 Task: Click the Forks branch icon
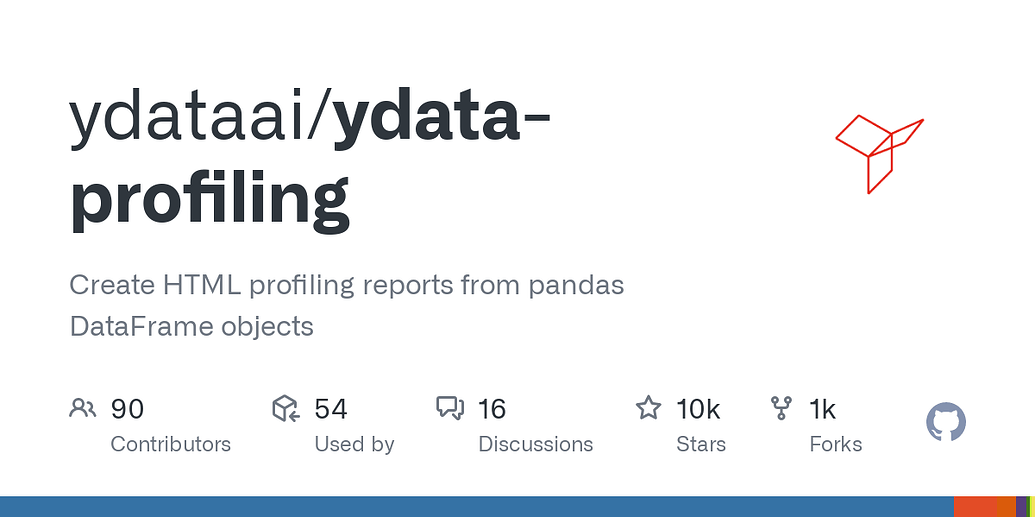click(781, 408)
